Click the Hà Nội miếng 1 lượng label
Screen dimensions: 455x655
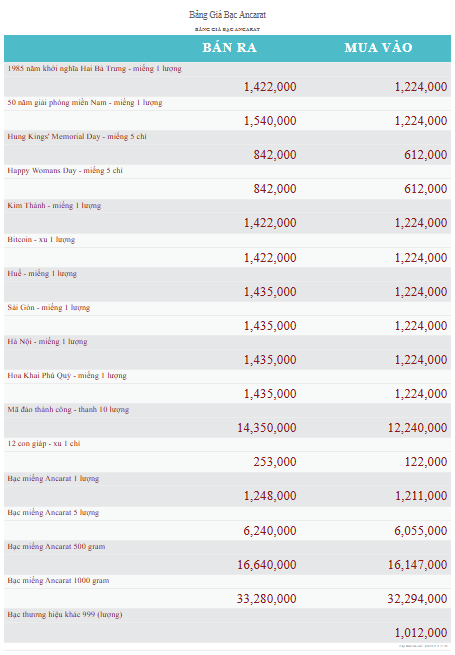click(47, 342)
